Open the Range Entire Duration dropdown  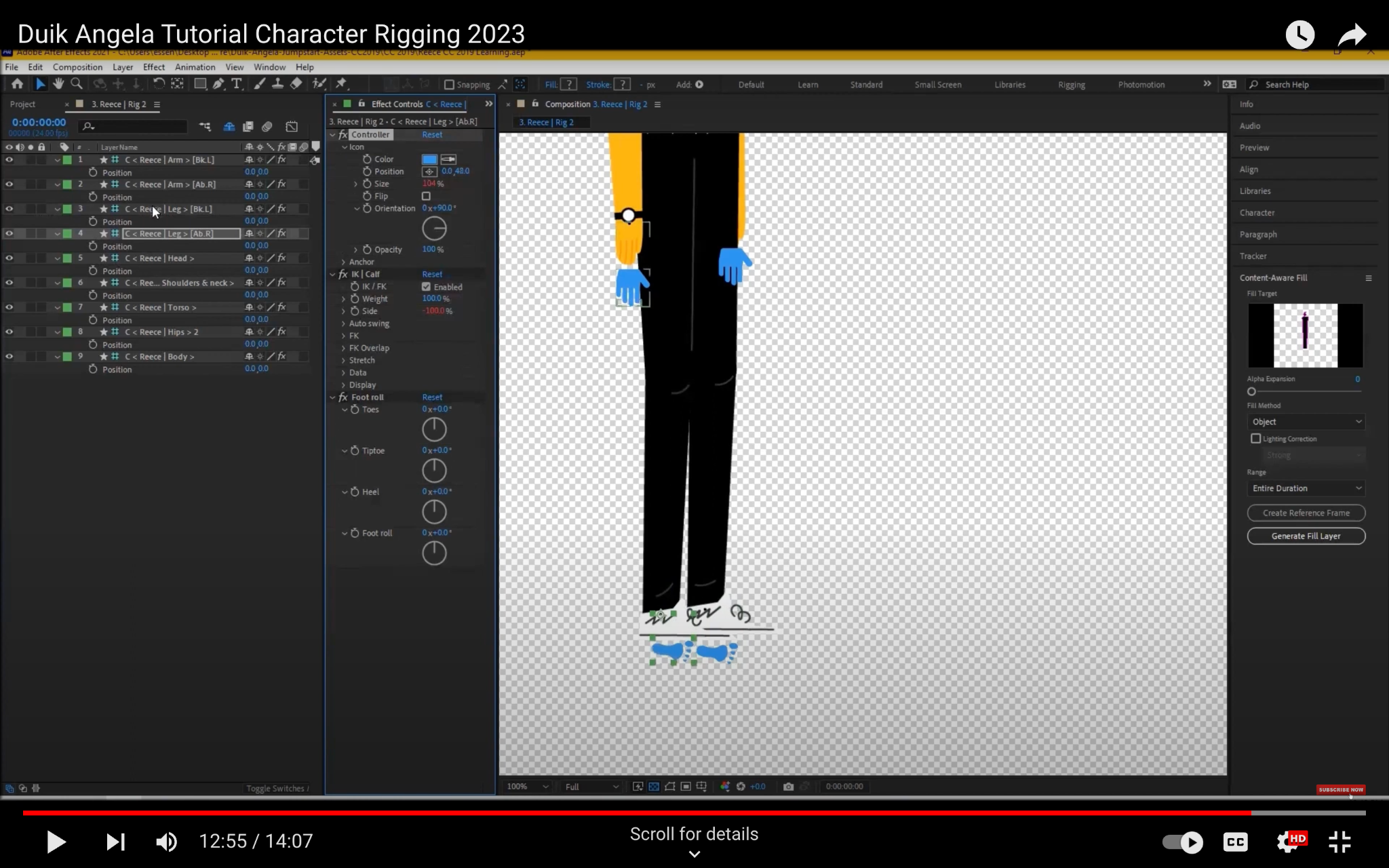pyautogui.click(x=1306, y=488)
